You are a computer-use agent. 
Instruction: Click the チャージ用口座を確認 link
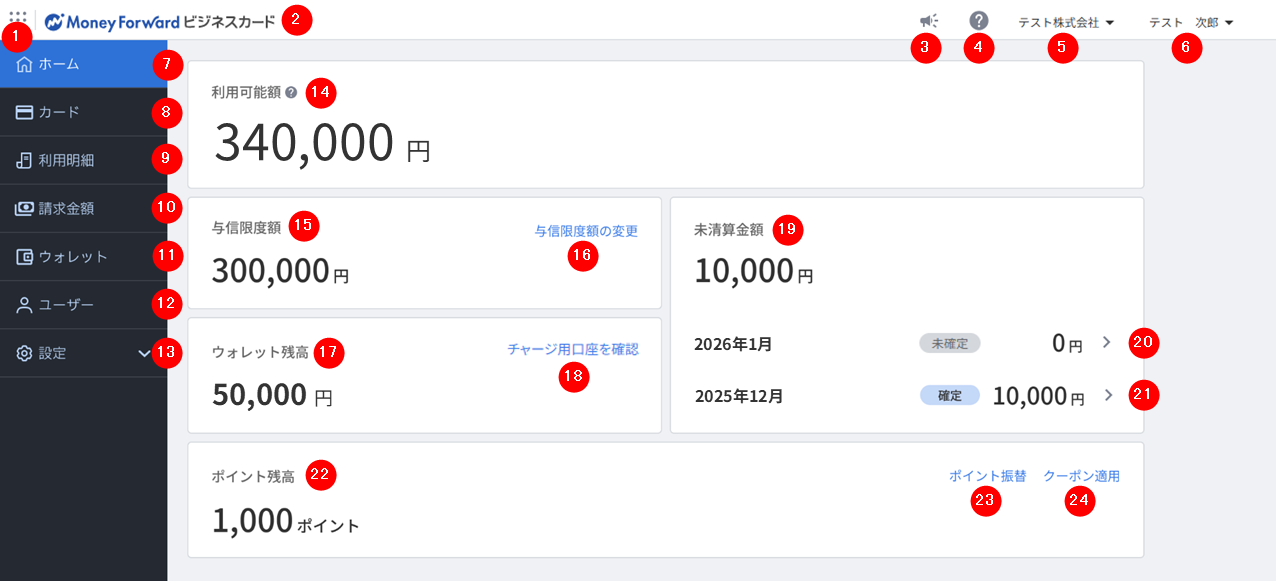[572, 350]
